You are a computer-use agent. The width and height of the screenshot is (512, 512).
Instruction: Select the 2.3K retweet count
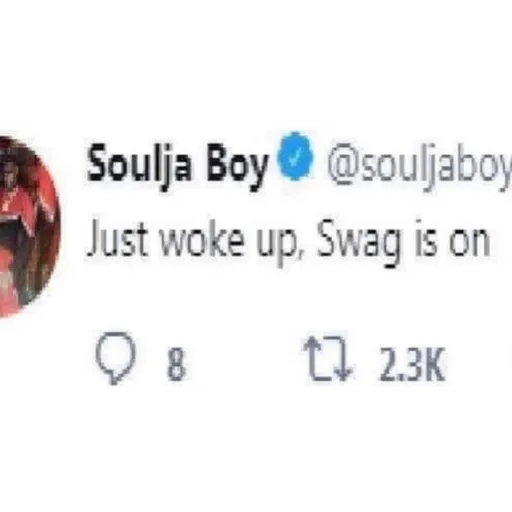[x=412, y=364]
